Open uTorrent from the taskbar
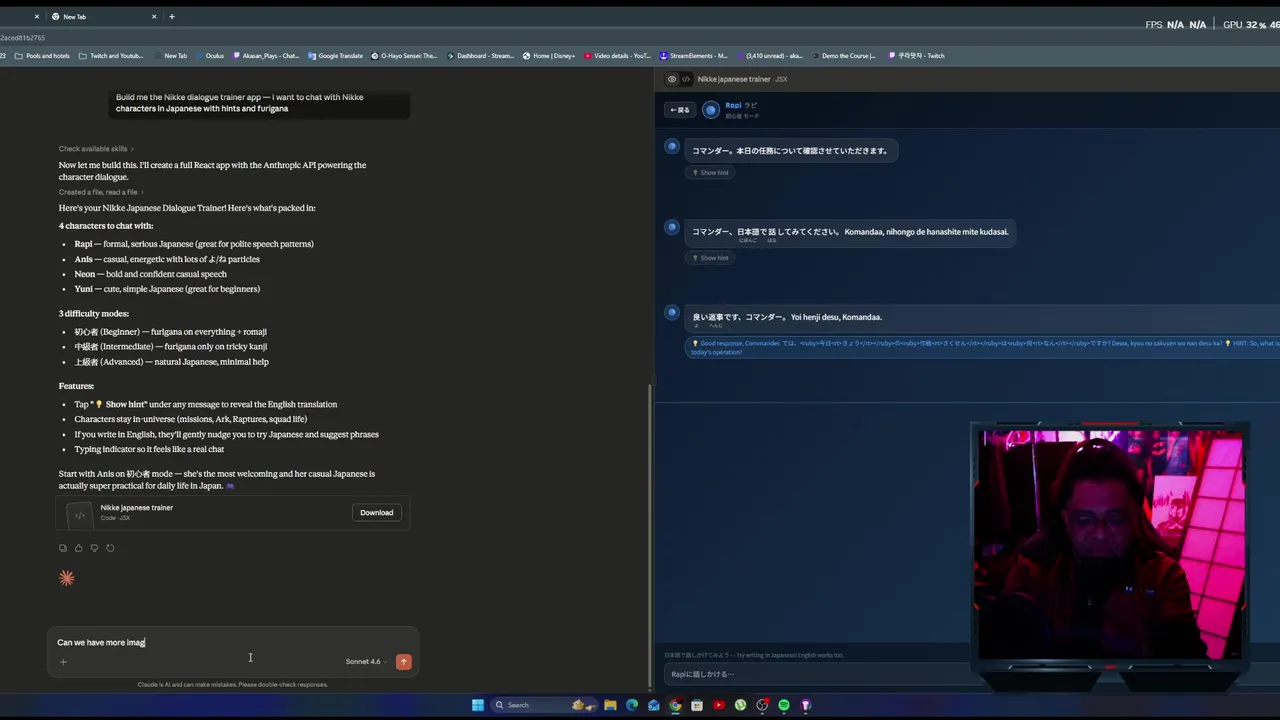The width and height of the screenshot is (1280, 720). pos(740,705)
